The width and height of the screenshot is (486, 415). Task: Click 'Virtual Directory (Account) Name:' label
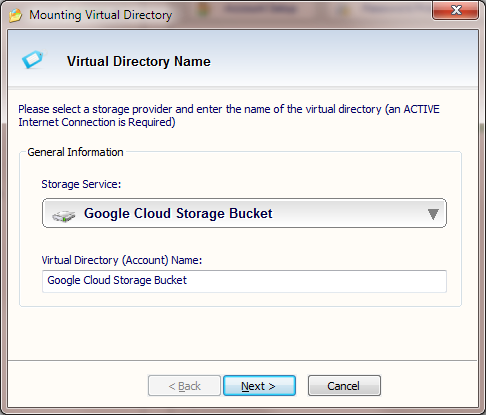(122, 260)
